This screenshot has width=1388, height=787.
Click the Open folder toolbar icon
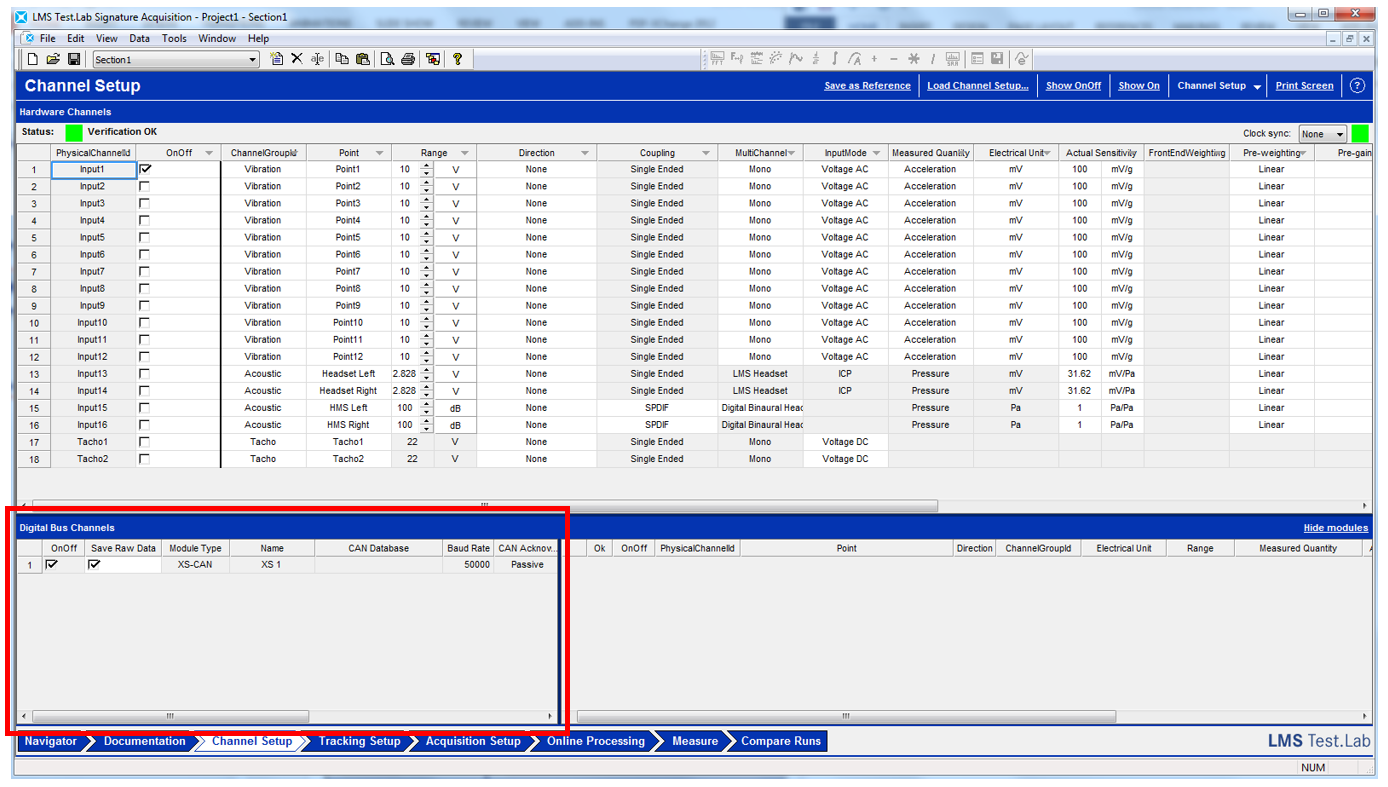coord(54,59)
